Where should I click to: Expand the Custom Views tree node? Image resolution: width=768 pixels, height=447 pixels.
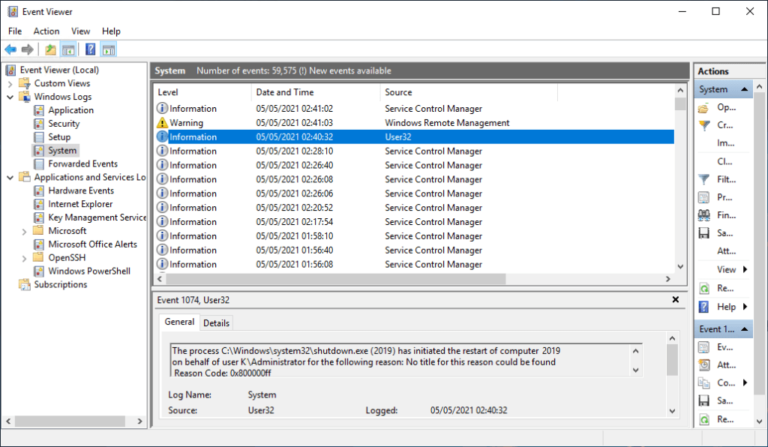(x=11, y=83)
